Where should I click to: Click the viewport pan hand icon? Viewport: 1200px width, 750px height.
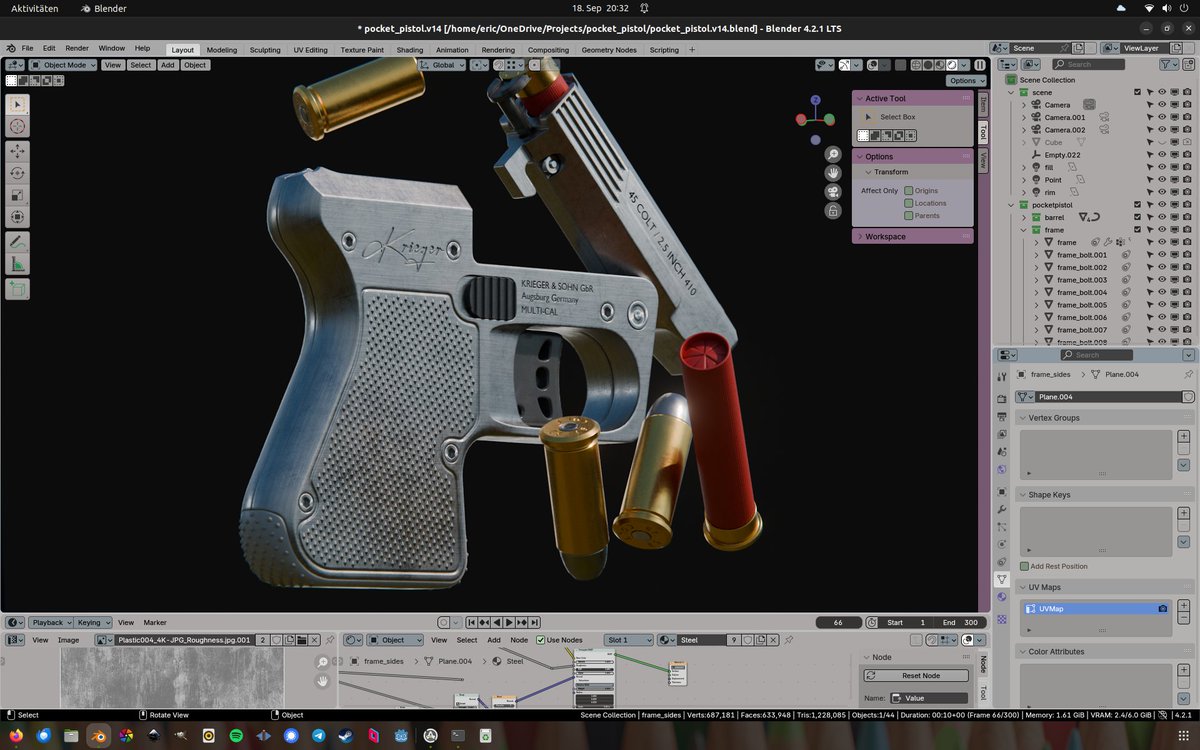[x=833, y=173]
